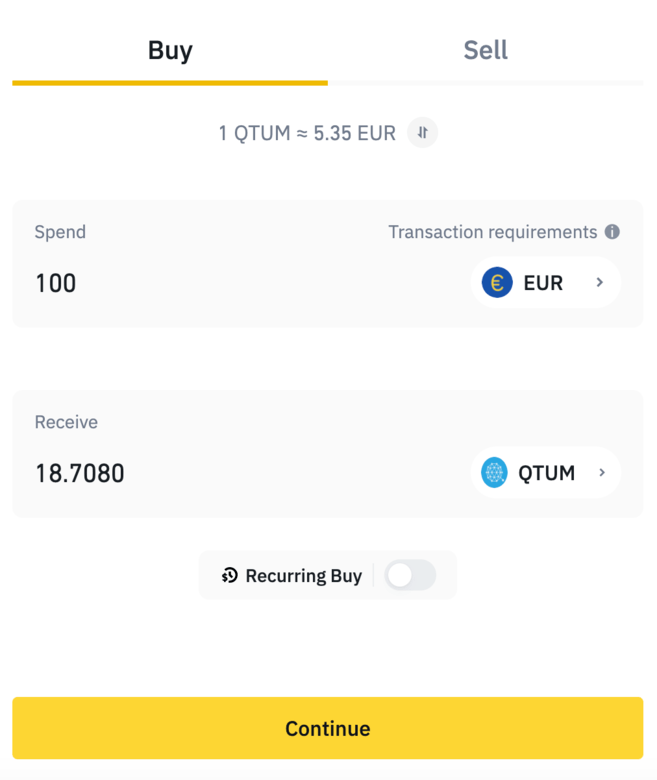657x780 pixels.
Task: Click the Receive label
Action: [66, 422]
